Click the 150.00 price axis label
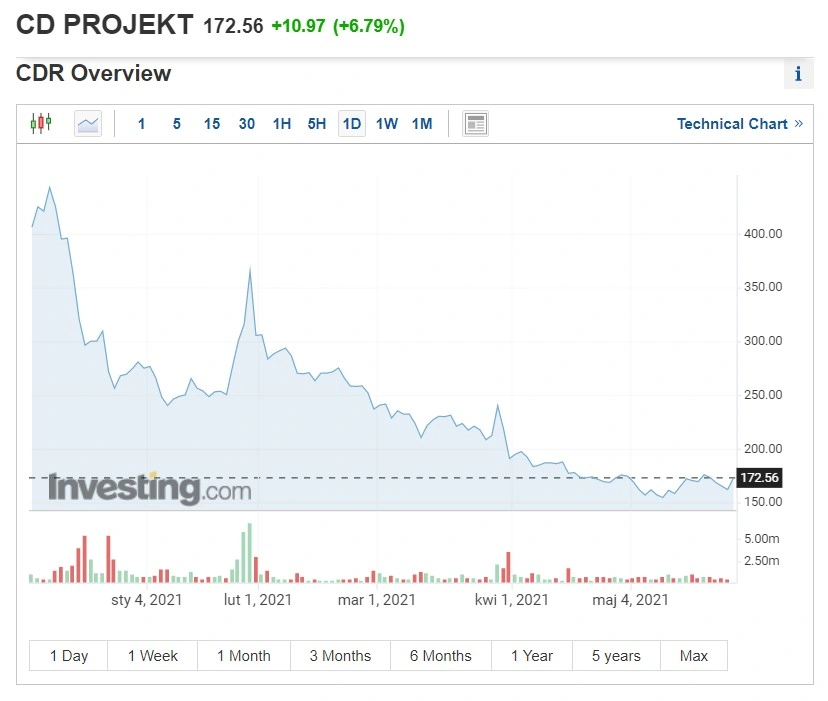The image size is (828, 701). coord(763,501)
